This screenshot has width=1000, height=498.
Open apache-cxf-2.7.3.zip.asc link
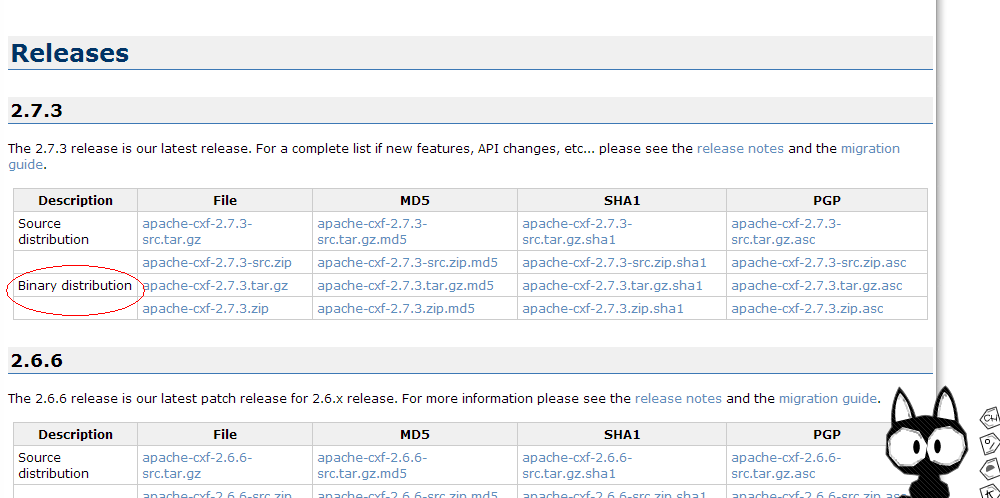807,309
